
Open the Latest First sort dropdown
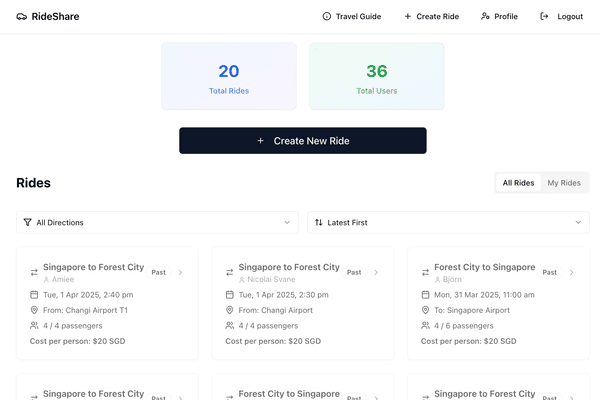[448, 222]
